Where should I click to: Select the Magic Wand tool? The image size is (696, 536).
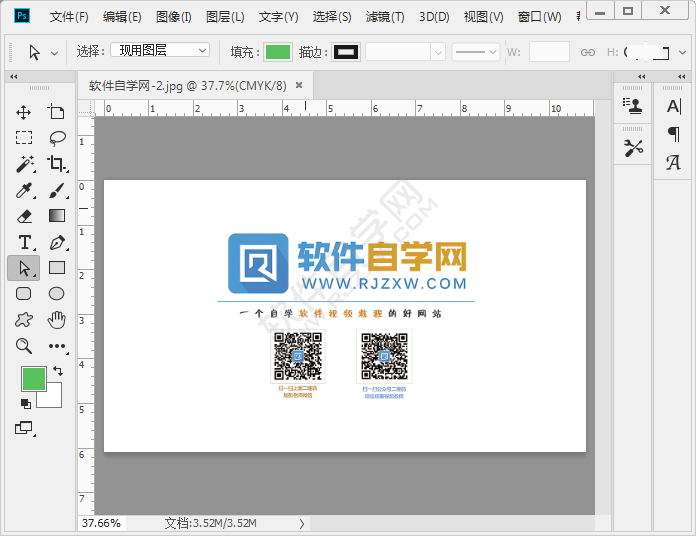coord(25,164)
